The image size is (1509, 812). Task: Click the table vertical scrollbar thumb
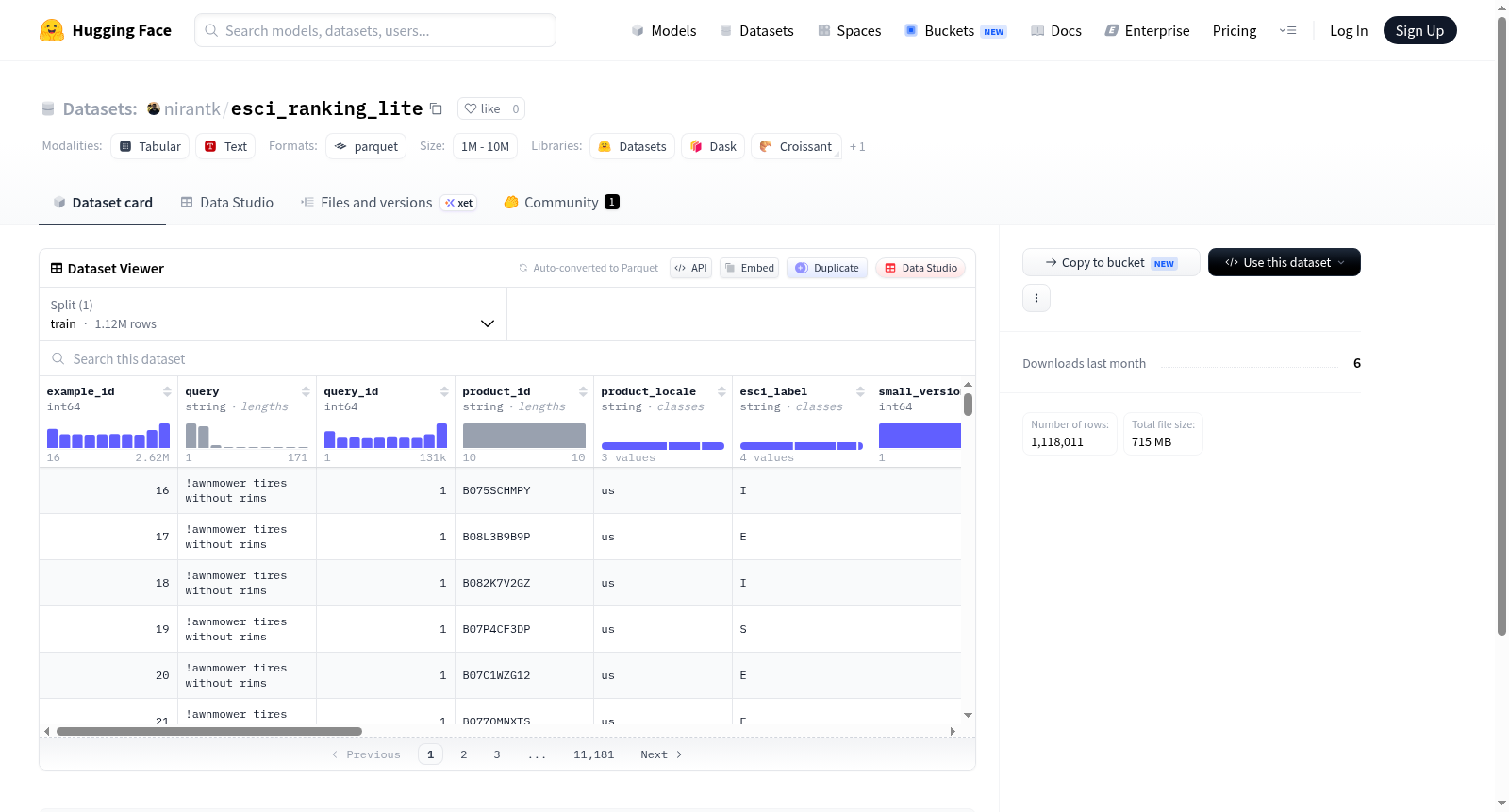click(968, 405)
